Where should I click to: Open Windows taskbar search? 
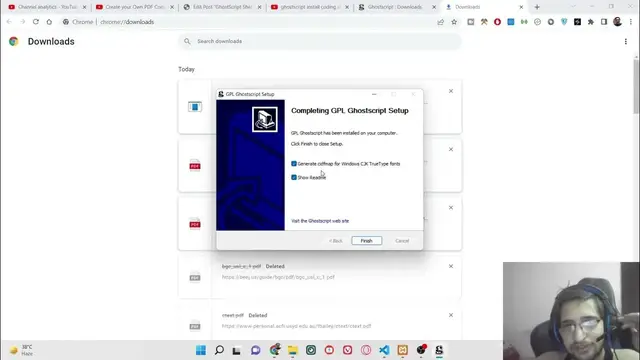click(219, 350)
